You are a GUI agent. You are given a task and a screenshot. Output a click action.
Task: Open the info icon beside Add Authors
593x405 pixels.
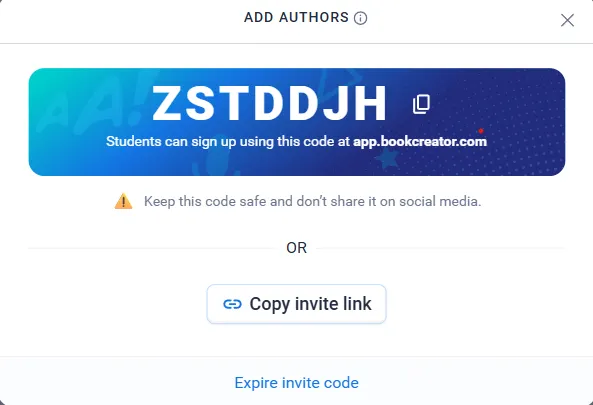point(360,18)
